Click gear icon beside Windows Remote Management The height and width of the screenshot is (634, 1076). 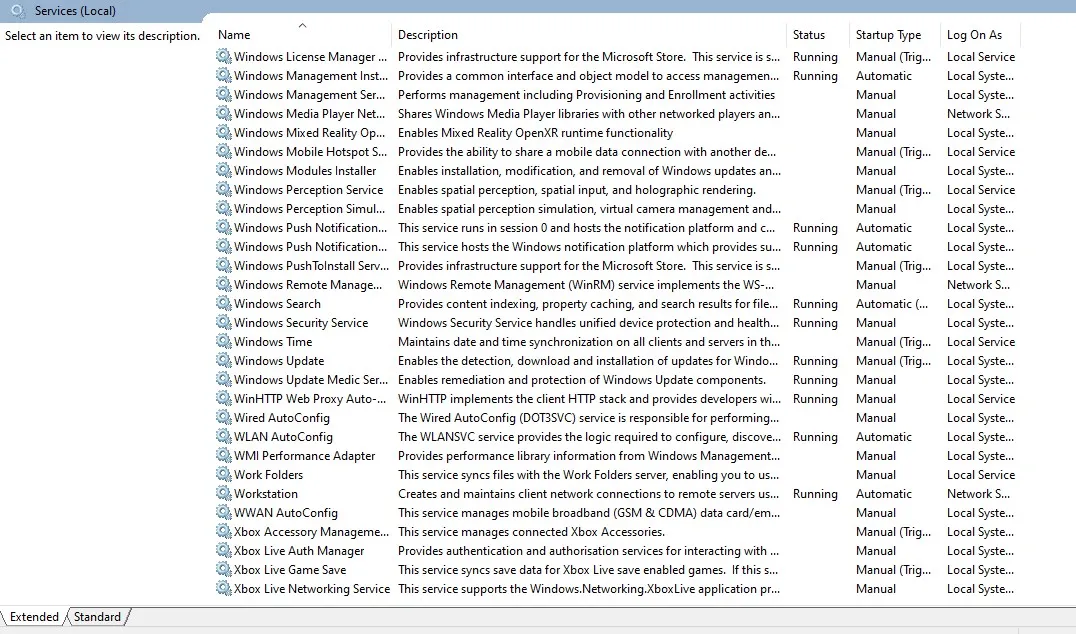[x=224, y=284]
